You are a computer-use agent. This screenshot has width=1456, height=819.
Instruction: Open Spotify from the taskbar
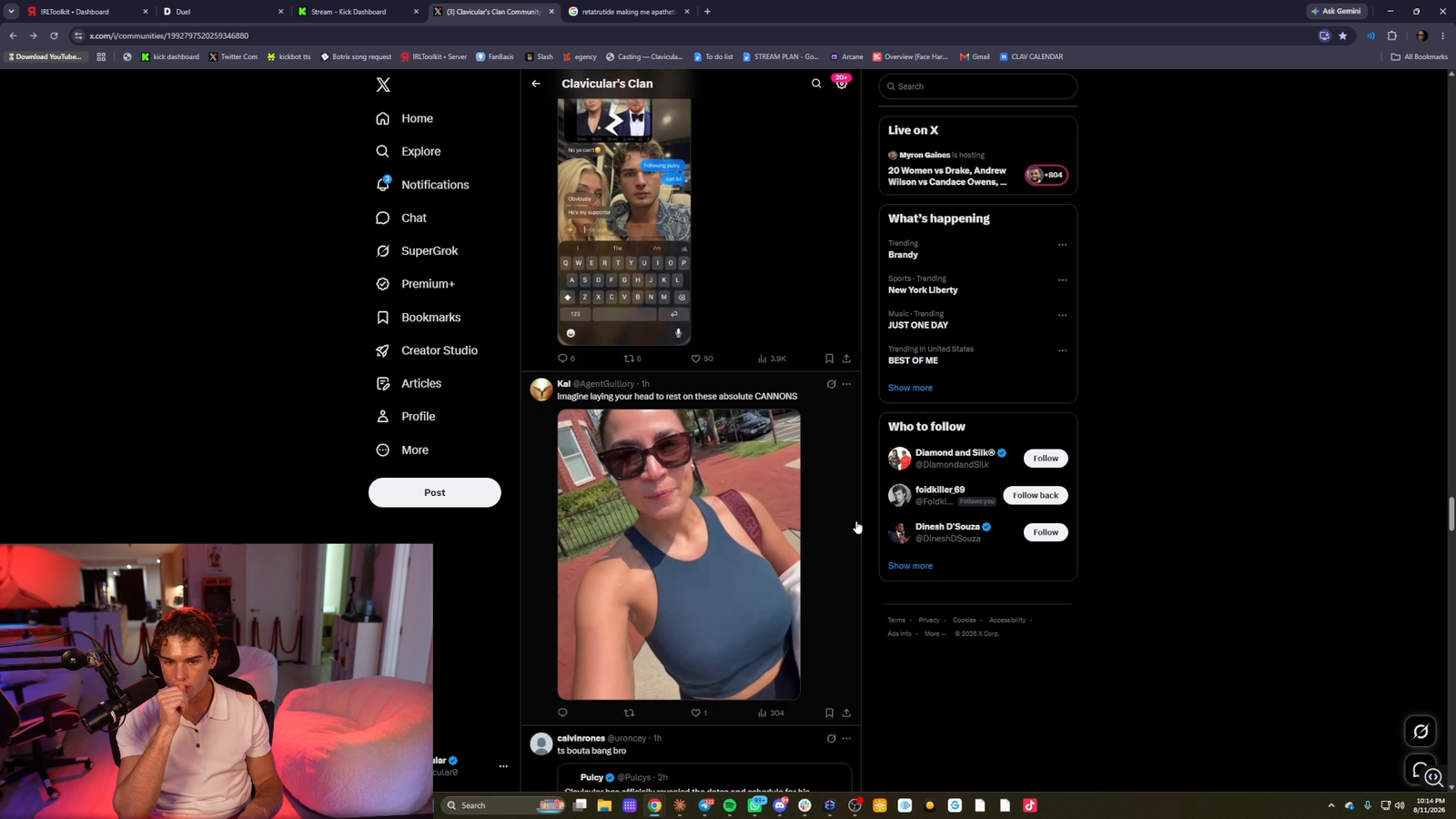(x=730, y=805)
